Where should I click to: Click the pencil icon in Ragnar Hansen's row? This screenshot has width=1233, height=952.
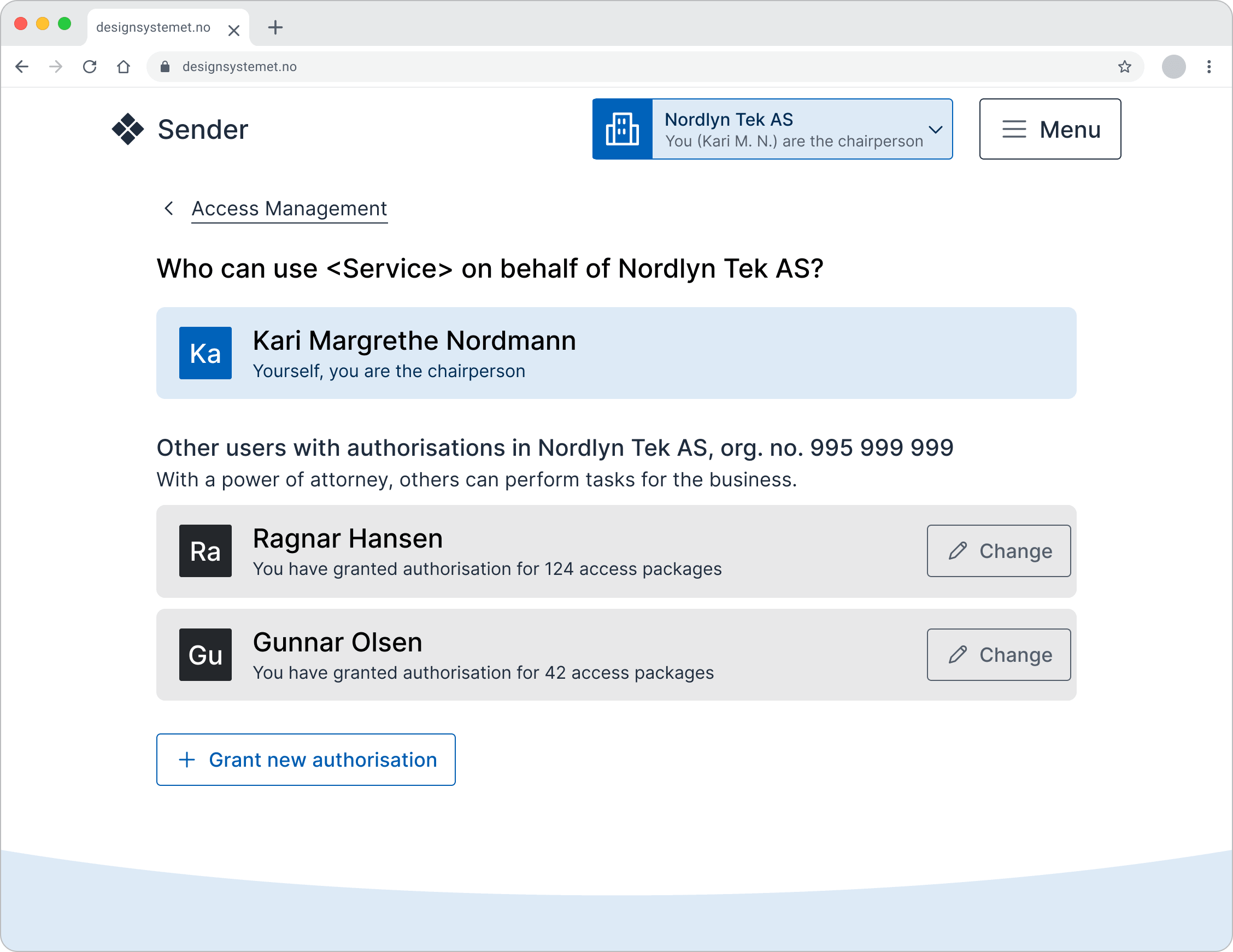(958, 550)
